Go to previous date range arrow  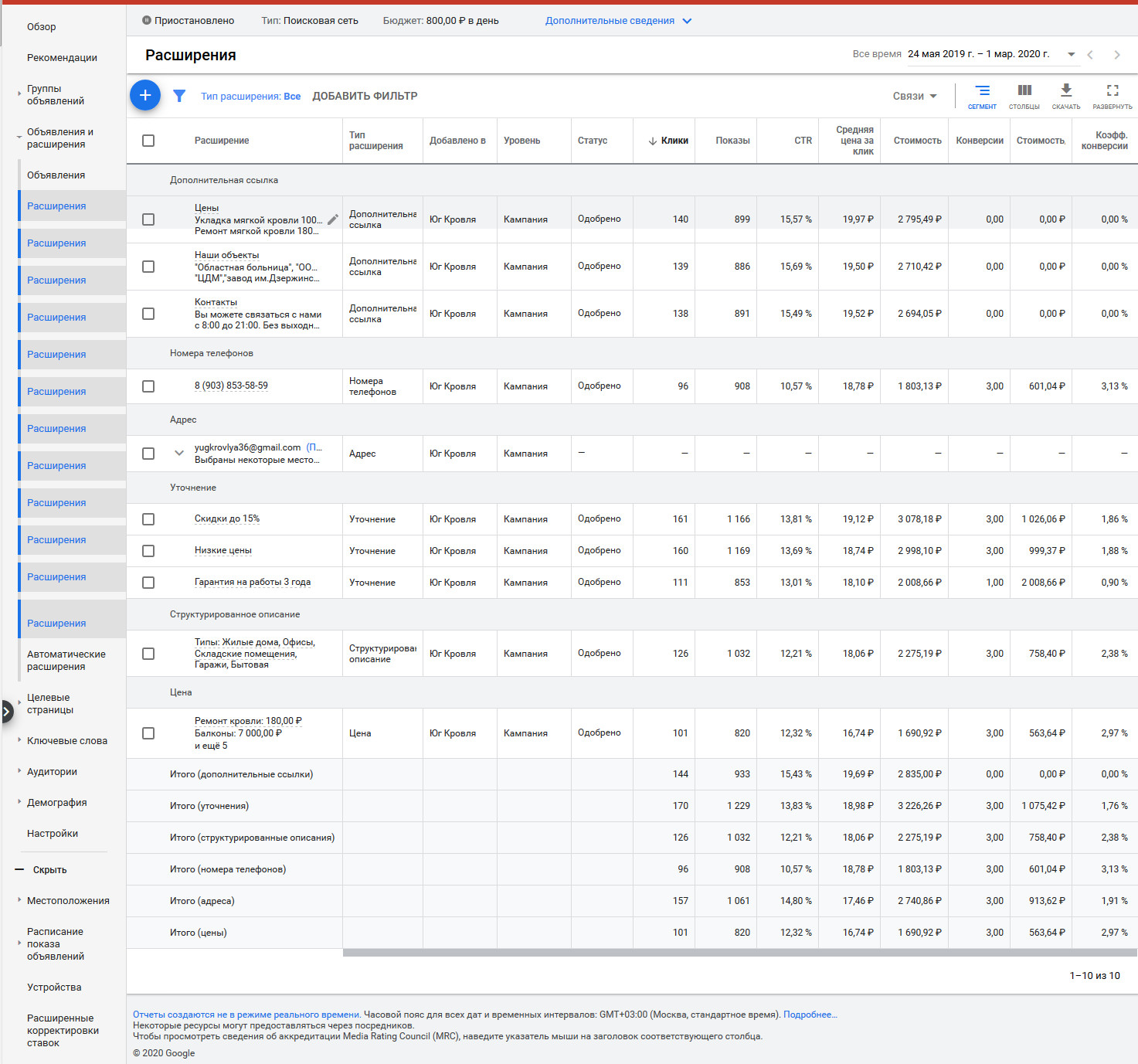tap(1090, 55)
